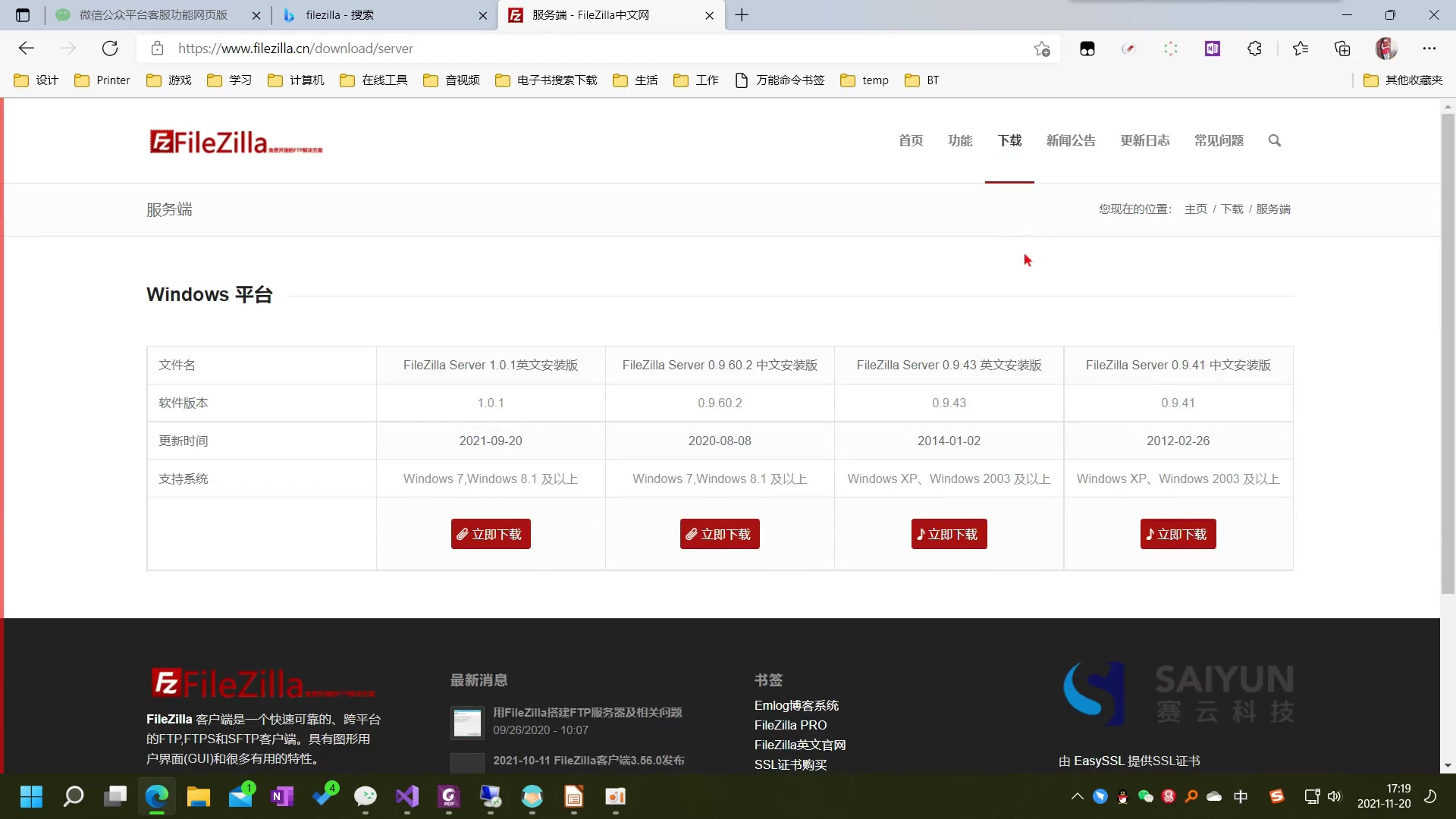1456x819 pixels.
Task: Open the site search magnifier icon
Action: [x=1275, y=140]
